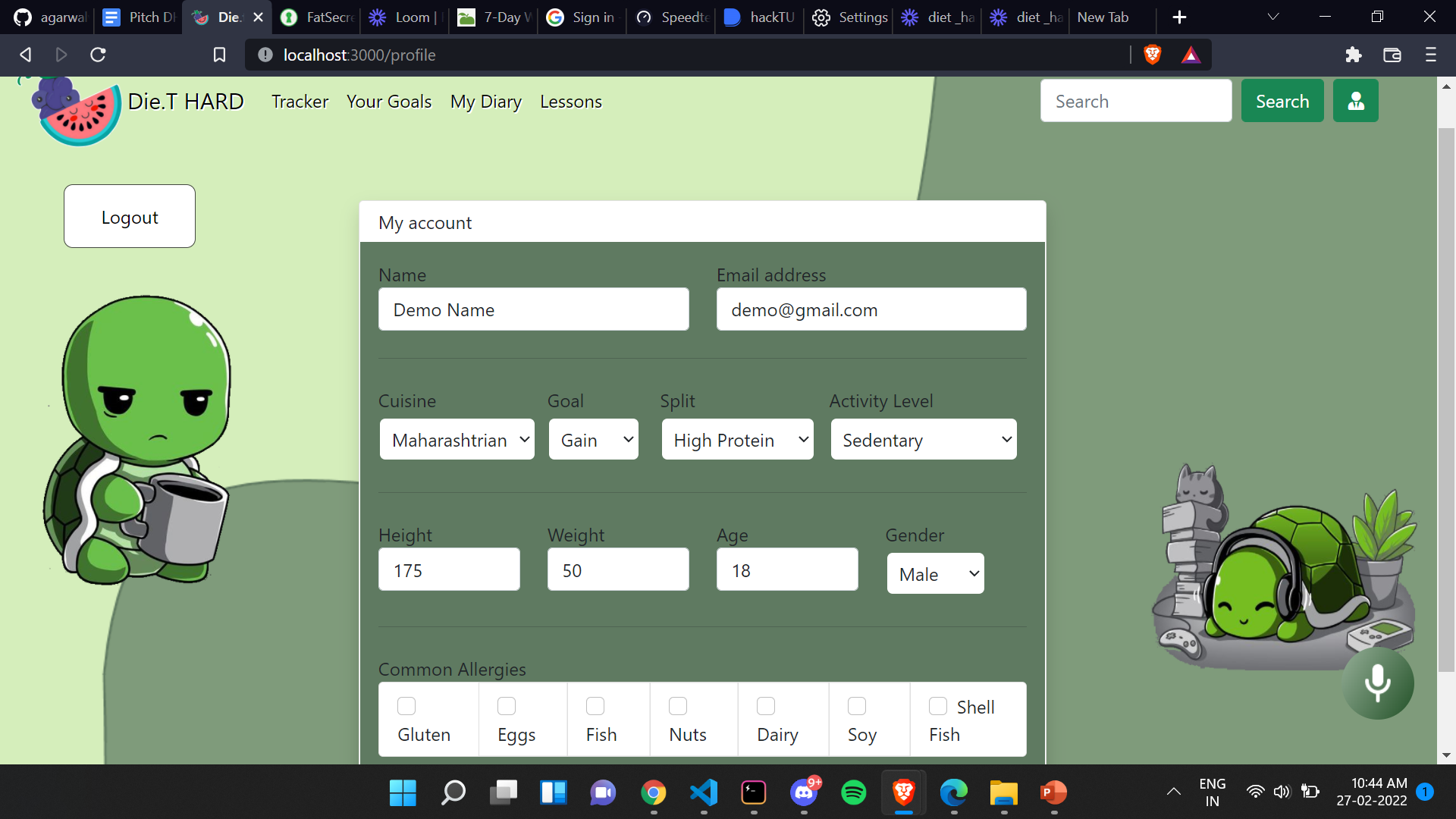Image resolution: width=1456 pixels, height=819 pixels.
Task: Launch Visual Studio Code from taskbar
Action: click(x=704, y=792)
